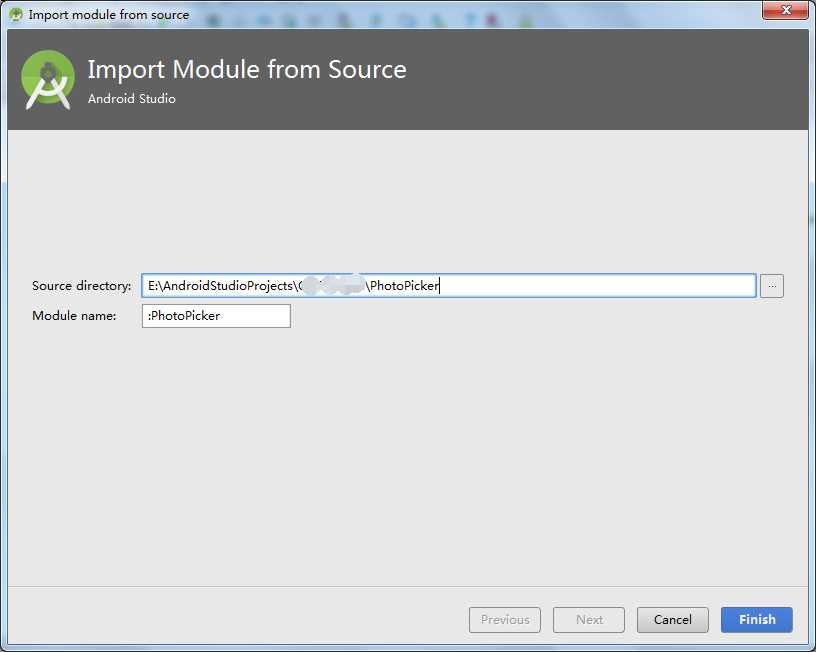Click the 'Module name:' label
This screenshot has width=816, height=652.
pos(74,315)
